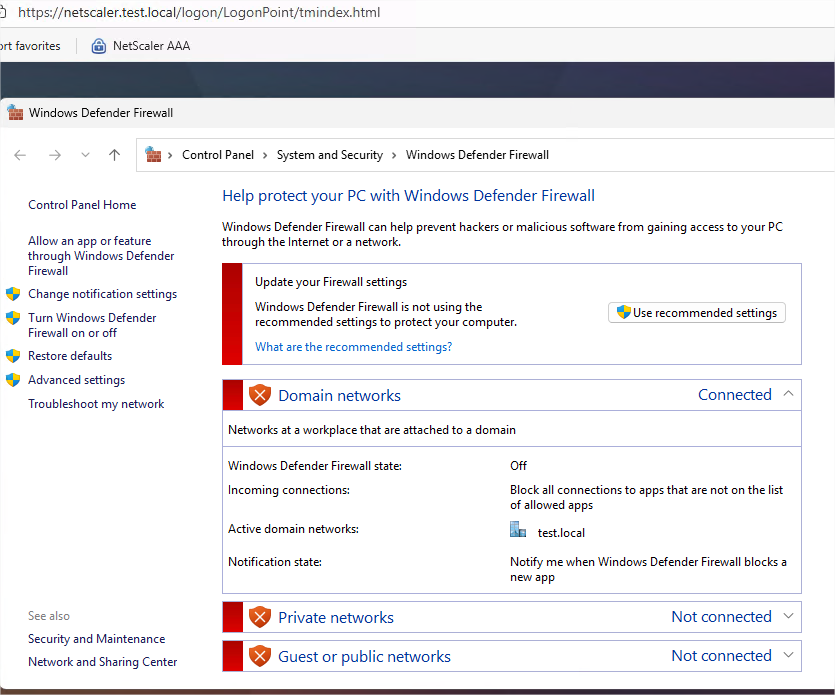835x695 pixels.
Task: Click the firewall icon in the address bar
Action: pyautogui.click(x=153, y=154)
